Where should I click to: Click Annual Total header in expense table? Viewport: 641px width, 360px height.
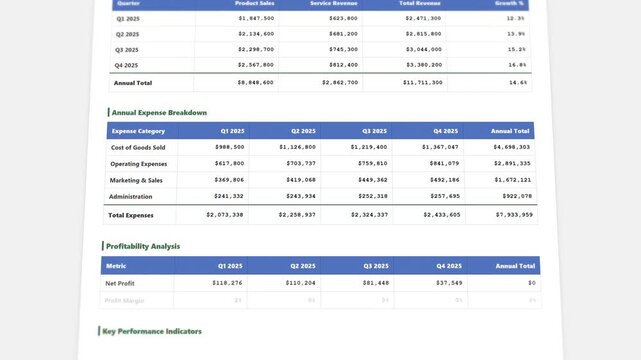(510, 131)
